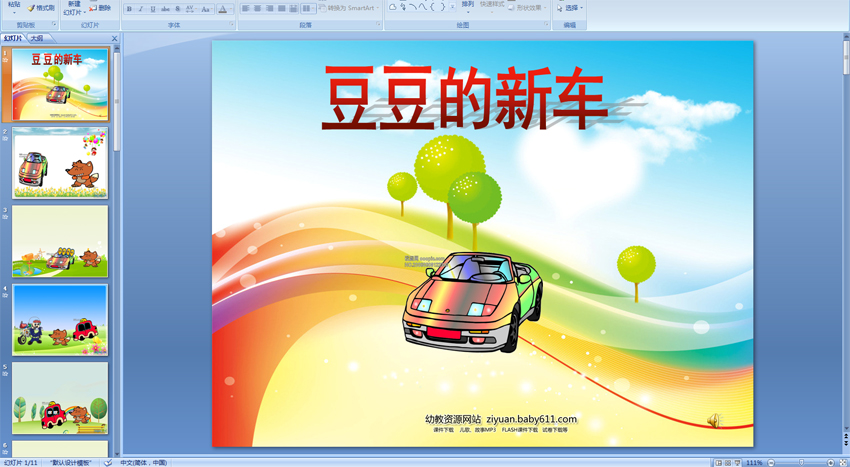Open Change Case (Aa) dropdown

(x=206, y=9)
